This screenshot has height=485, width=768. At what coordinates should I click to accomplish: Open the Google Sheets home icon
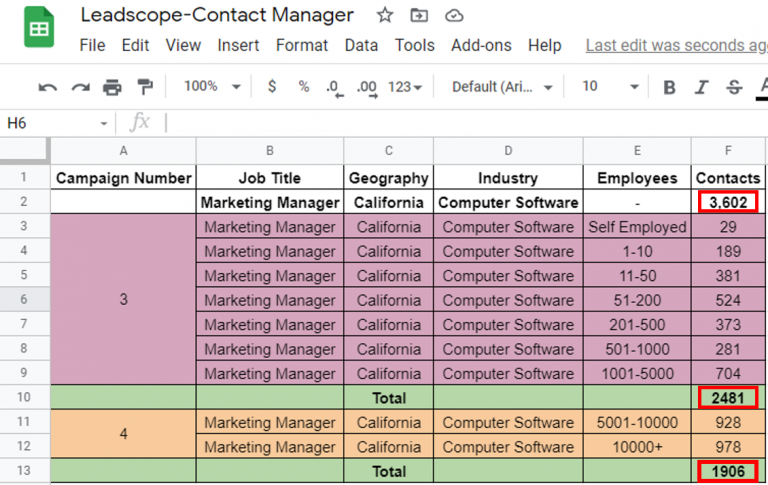[x=39, y=27]
